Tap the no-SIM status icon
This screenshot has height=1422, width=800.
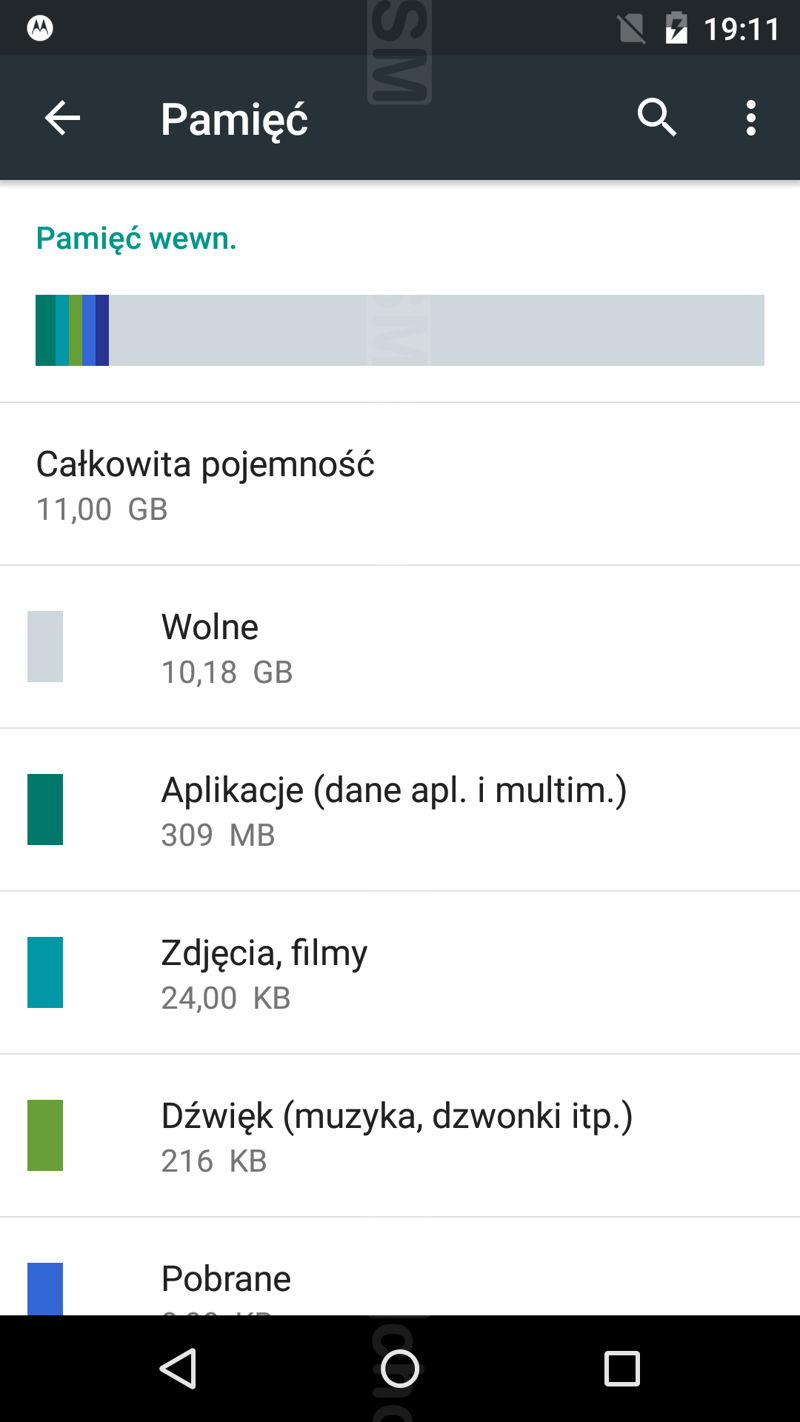(631, 28)
